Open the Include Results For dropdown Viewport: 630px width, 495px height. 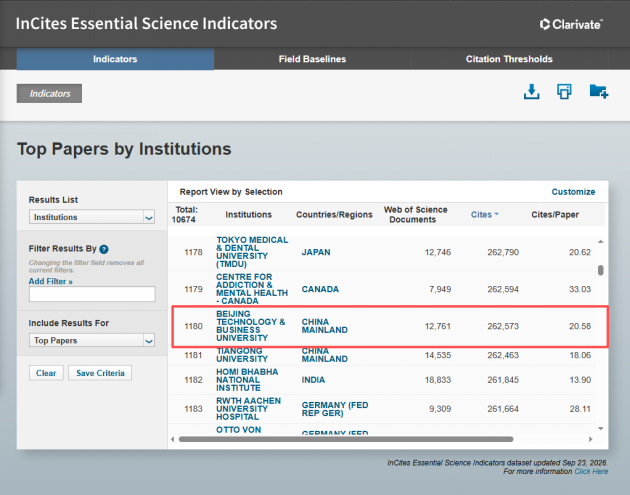click(92, 340)
